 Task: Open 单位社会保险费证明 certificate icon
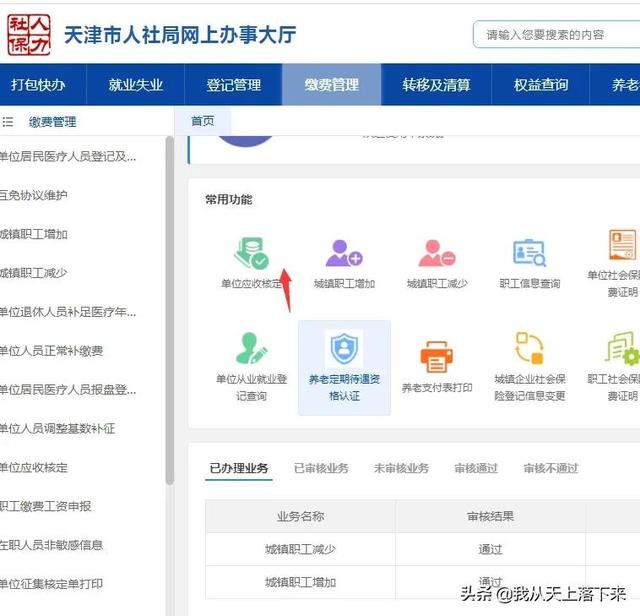tap(623, 245)
